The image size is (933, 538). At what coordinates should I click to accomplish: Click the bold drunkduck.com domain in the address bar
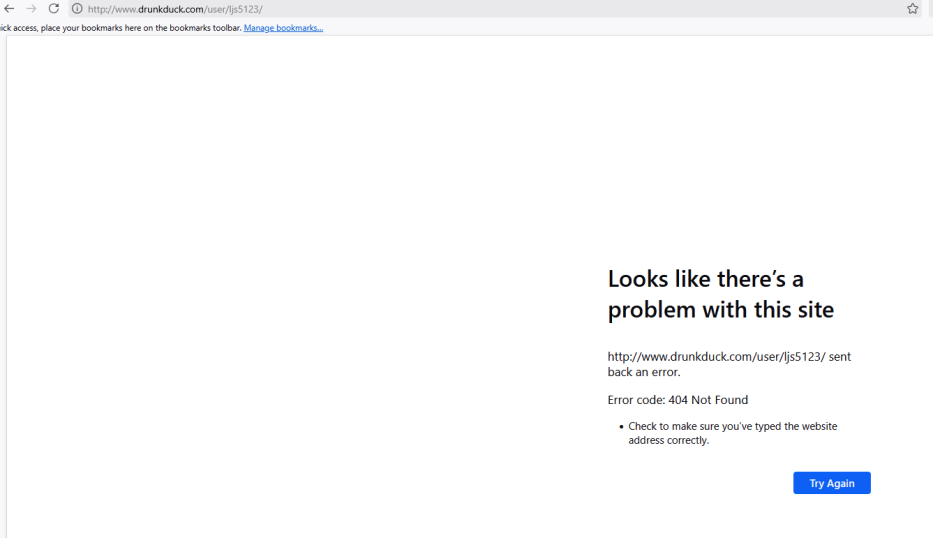(x=171, y=9)
